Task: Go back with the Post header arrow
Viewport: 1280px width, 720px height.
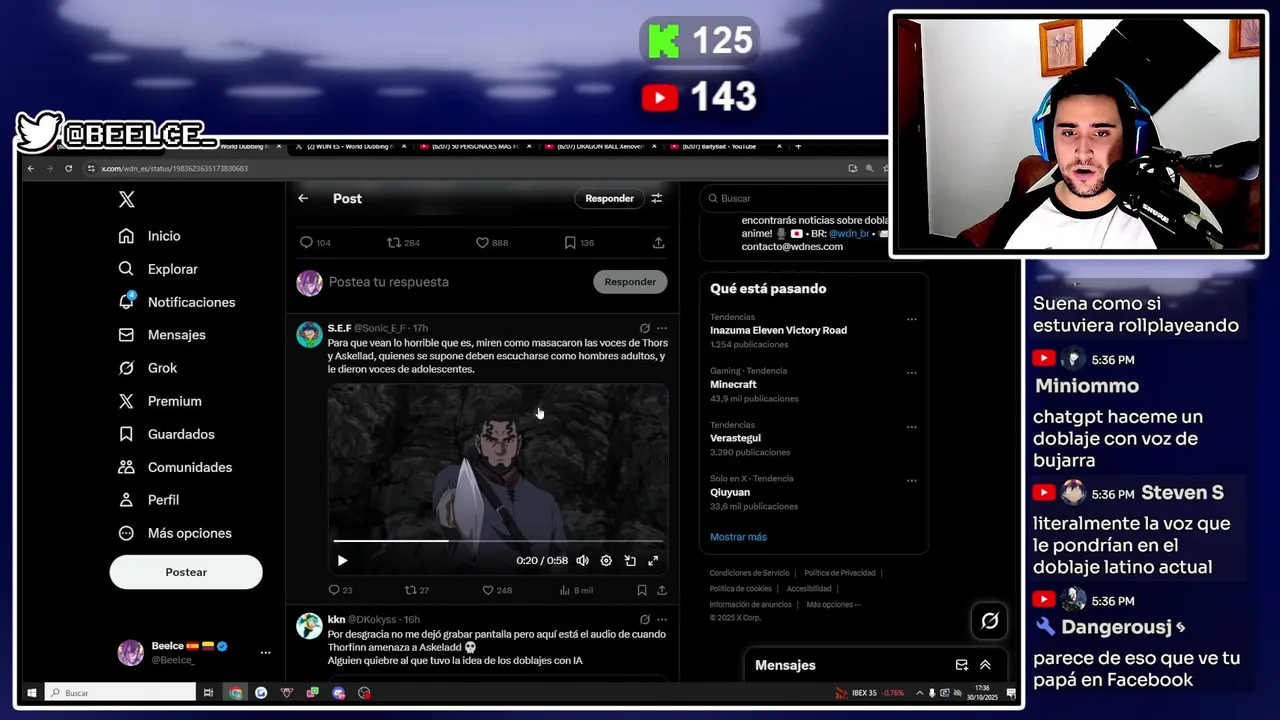Action: tap(303, 198)
